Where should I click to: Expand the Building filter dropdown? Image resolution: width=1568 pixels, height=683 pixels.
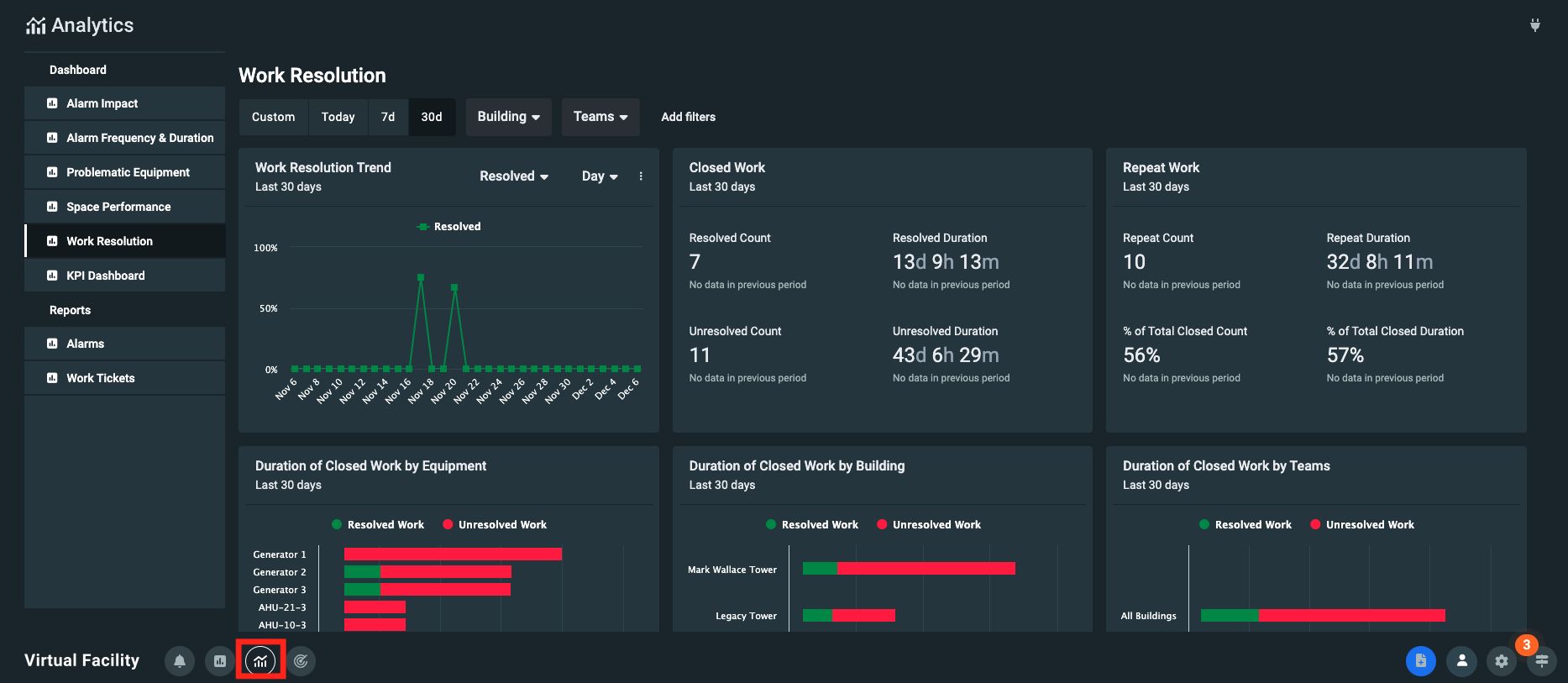(508, 117)
